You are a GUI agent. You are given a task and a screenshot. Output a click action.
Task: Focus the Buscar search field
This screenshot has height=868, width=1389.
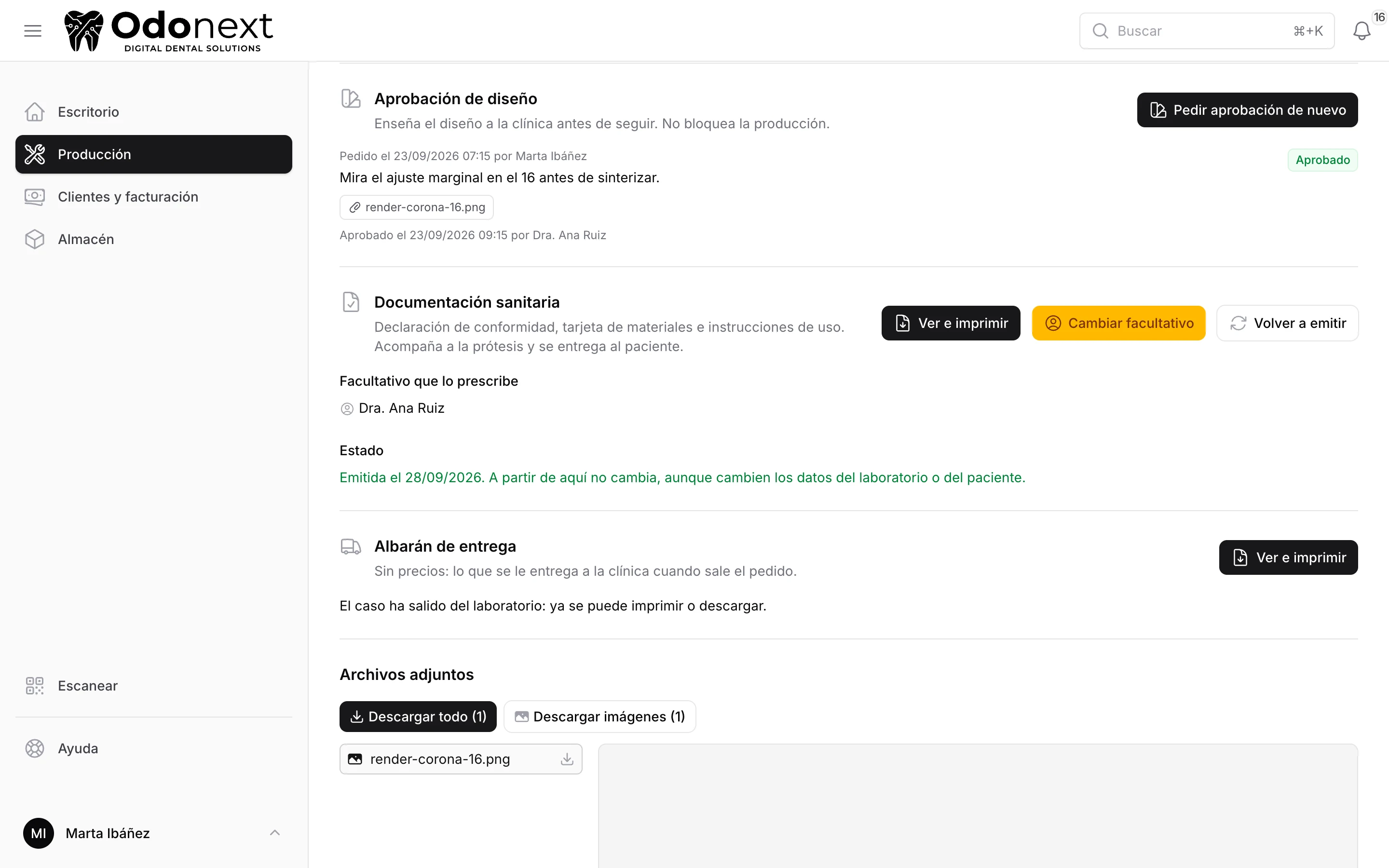tap(1207, 31)
